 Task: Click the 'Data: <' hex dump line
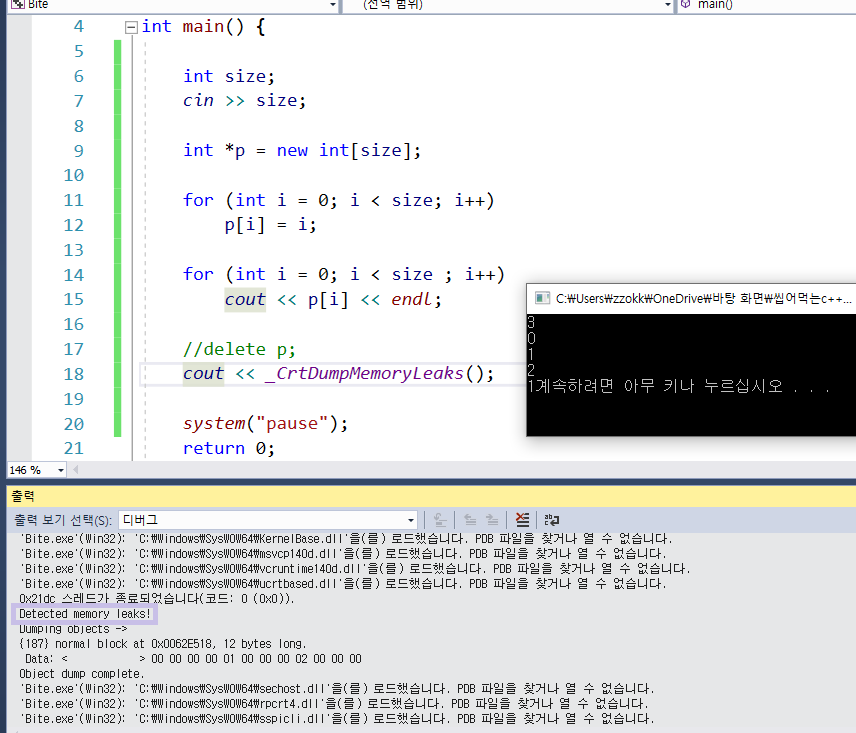193,659
